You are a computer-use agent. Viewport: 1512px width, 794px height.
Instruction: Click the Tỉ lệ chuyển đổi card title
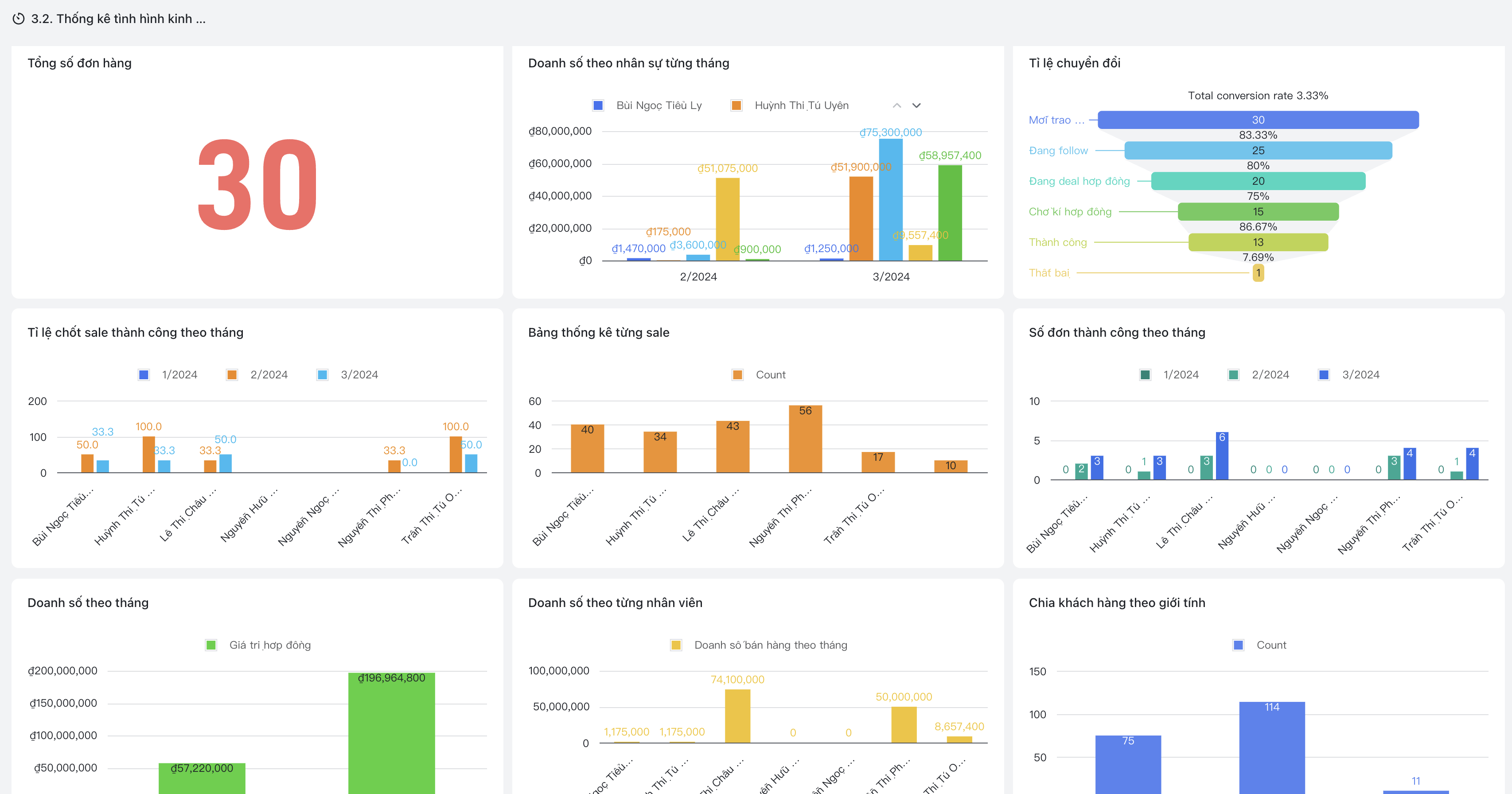coord(1075,63)
